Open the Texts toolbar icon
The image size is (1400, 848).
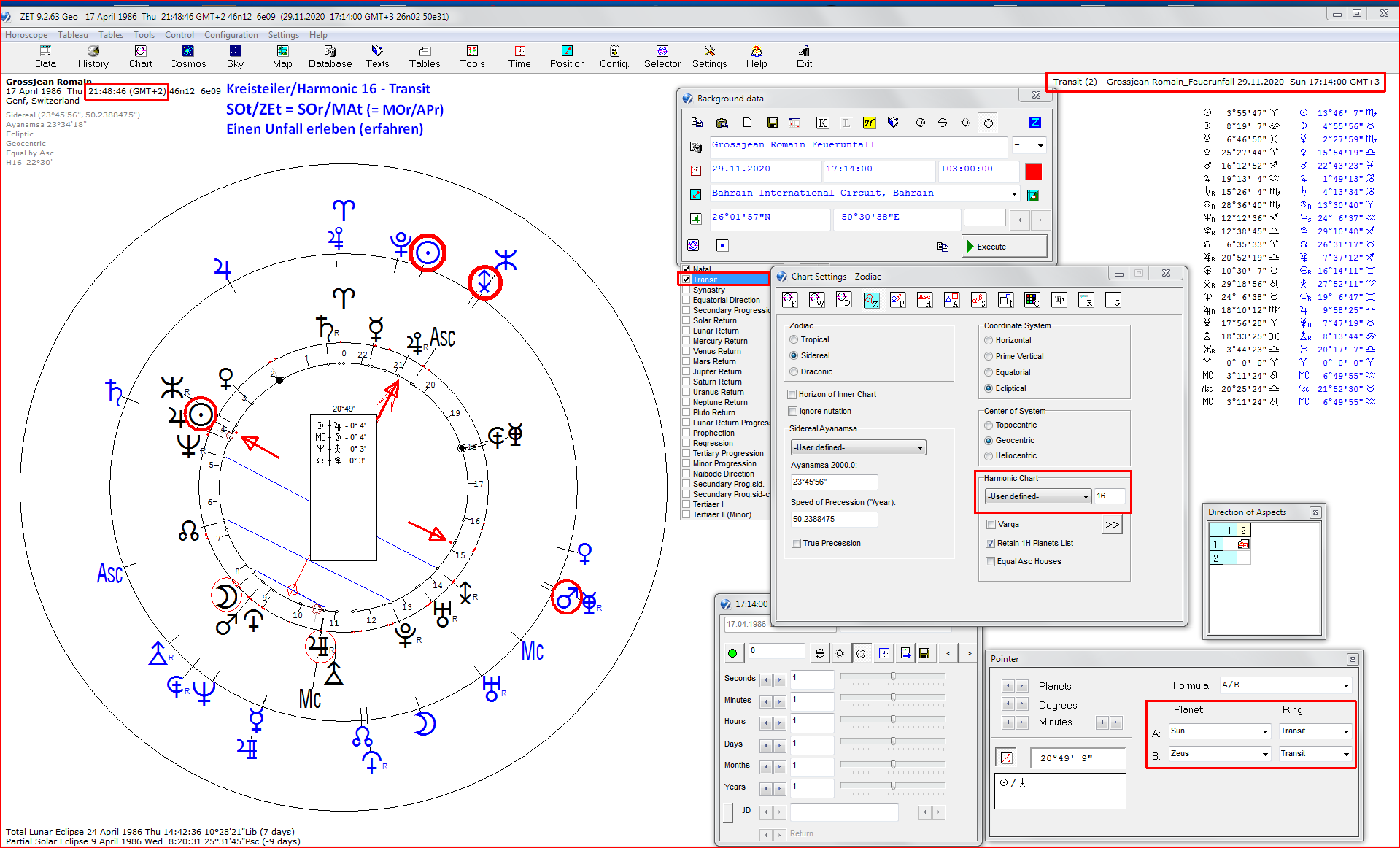(377, 57)
